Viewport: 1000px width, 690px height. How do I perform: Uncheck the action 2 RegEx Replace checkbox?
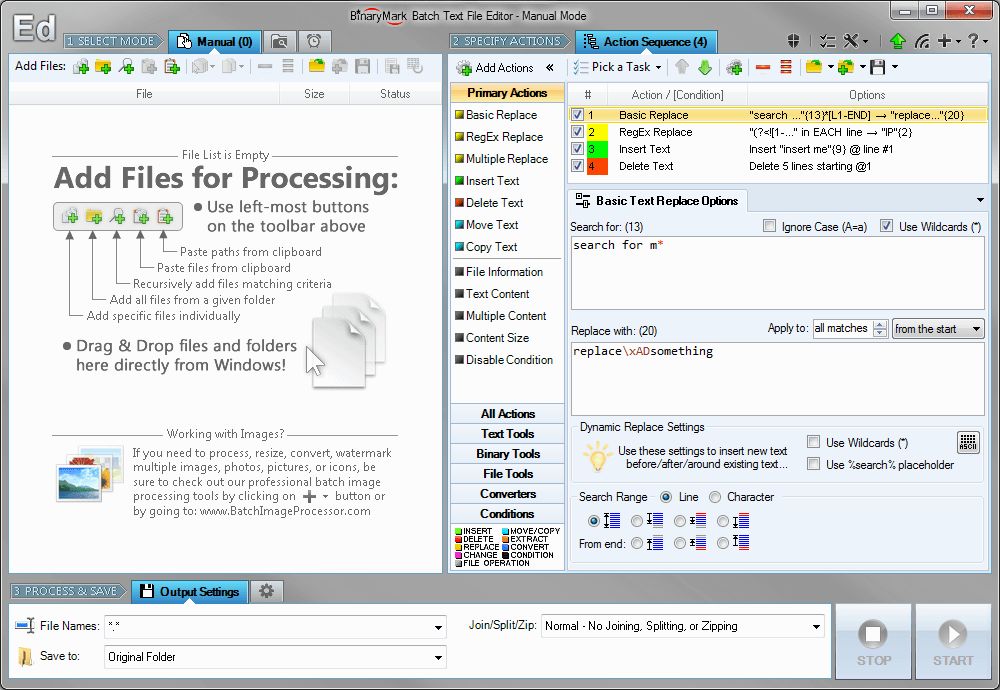577,132
